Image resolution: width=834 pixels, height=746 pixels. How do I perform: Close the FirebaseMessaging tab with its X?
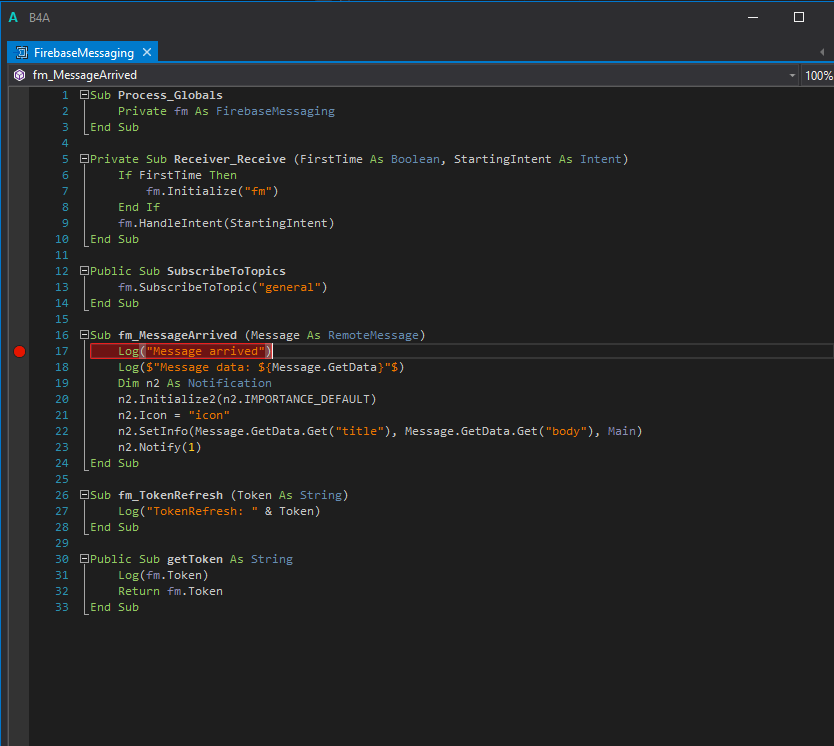[146, 53]
